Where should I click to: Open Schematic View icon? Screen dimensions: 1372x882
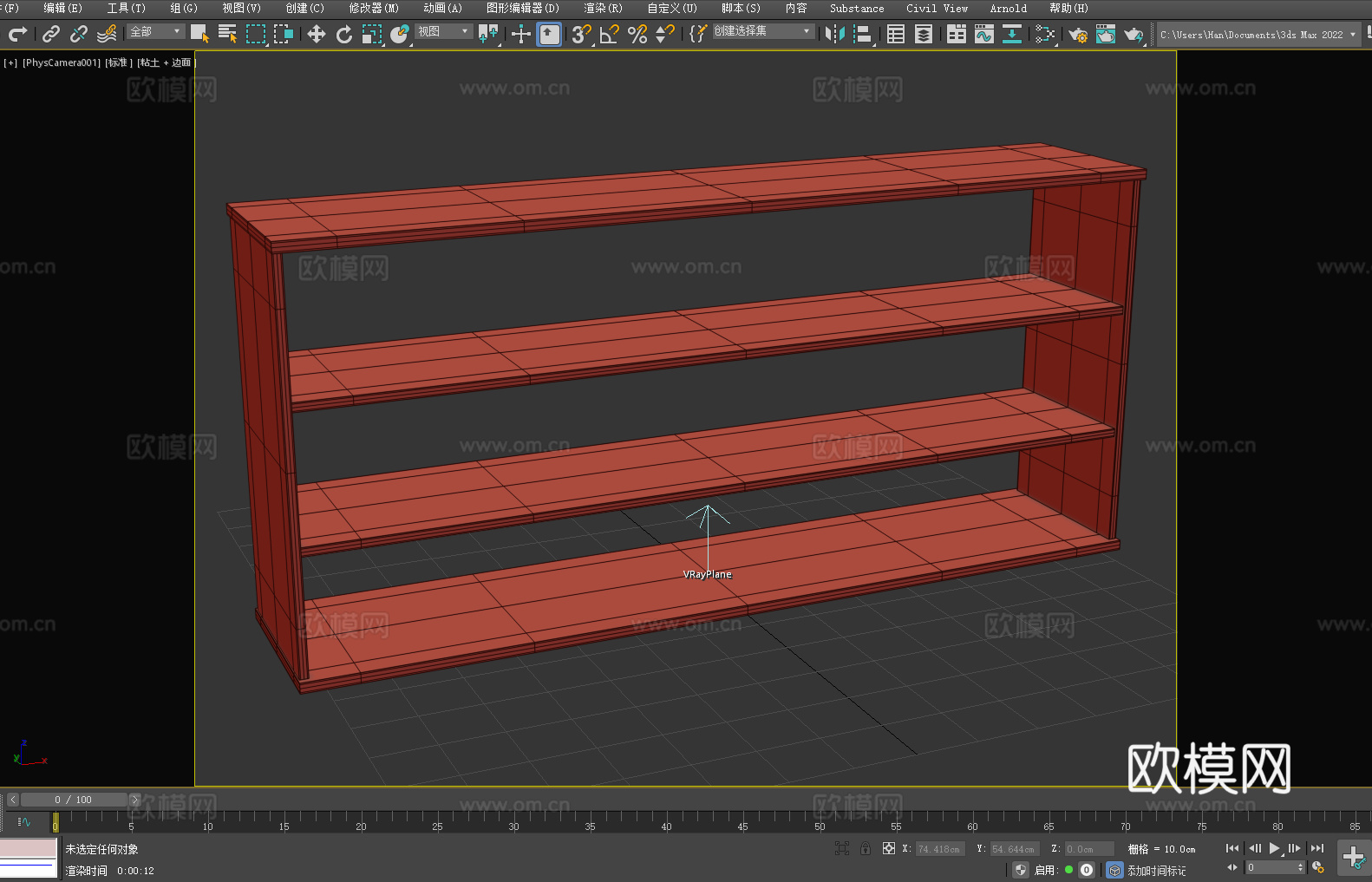1045,34
